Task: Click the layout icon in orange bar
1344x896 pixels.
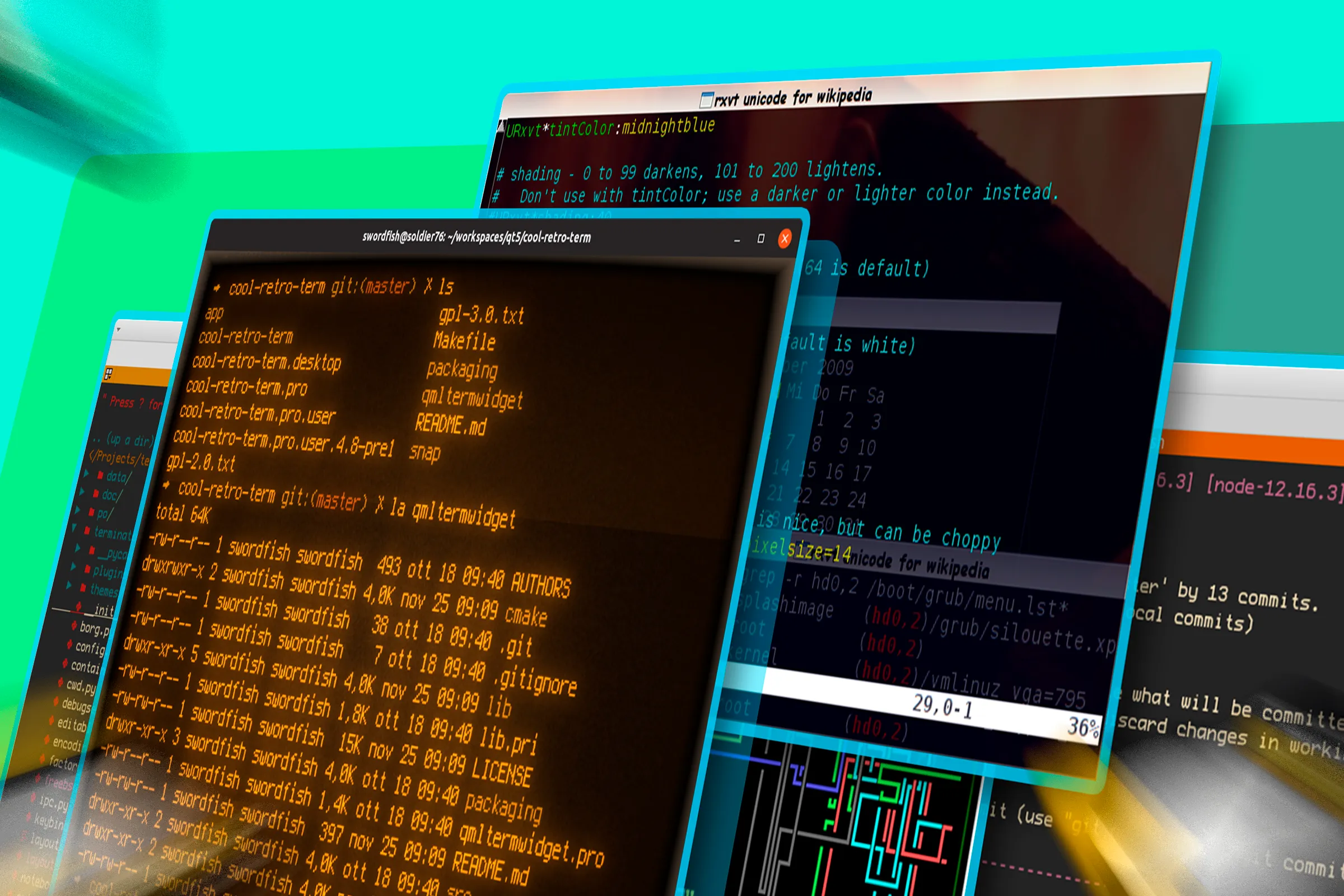Action: pyautogui.click(x=109, y=374)
